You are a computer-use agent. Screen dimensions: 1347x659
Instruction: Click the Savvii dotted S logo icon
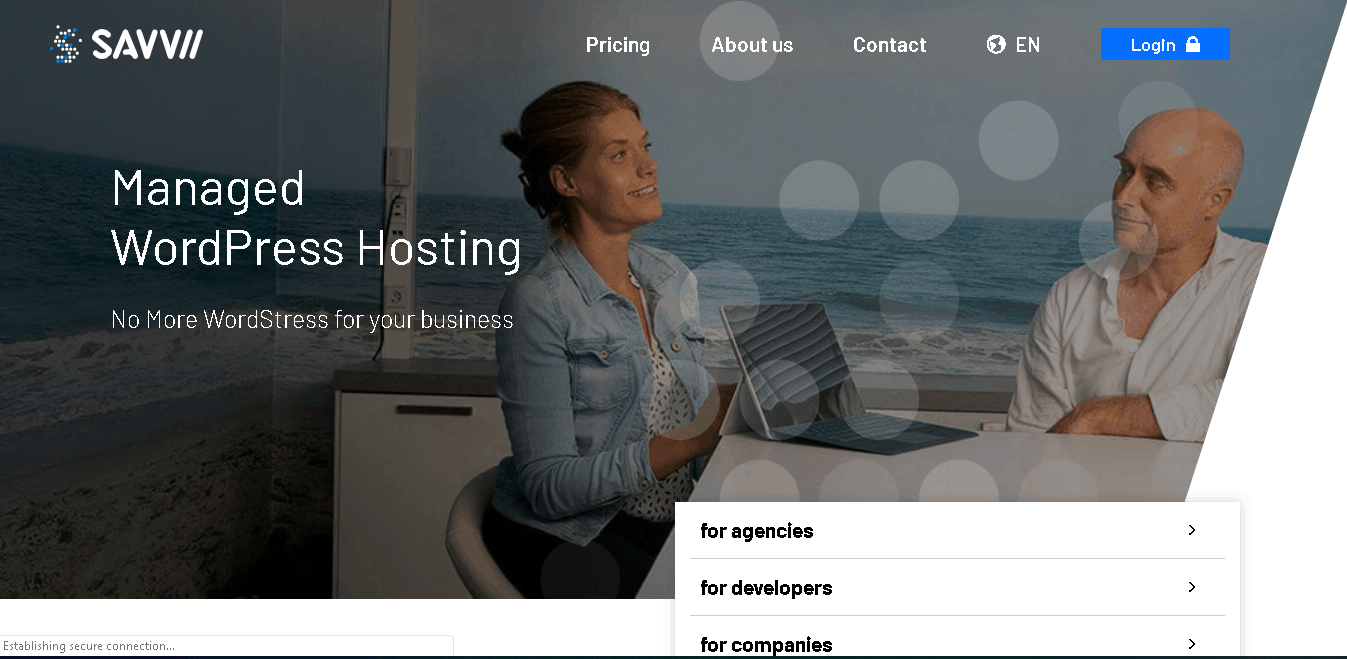[67, 44]
